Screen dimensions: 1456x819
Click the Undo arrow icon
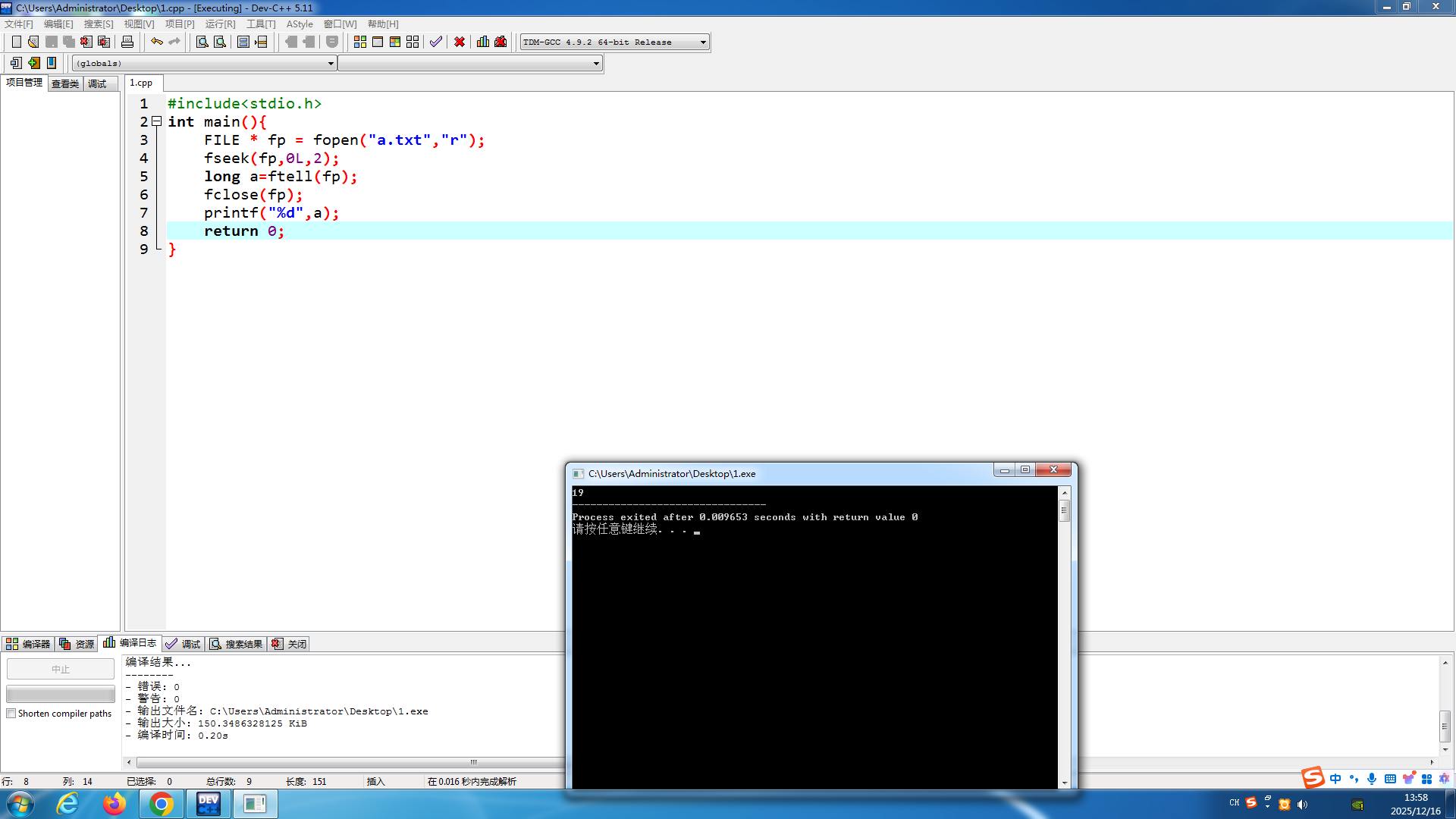point(156,42)
